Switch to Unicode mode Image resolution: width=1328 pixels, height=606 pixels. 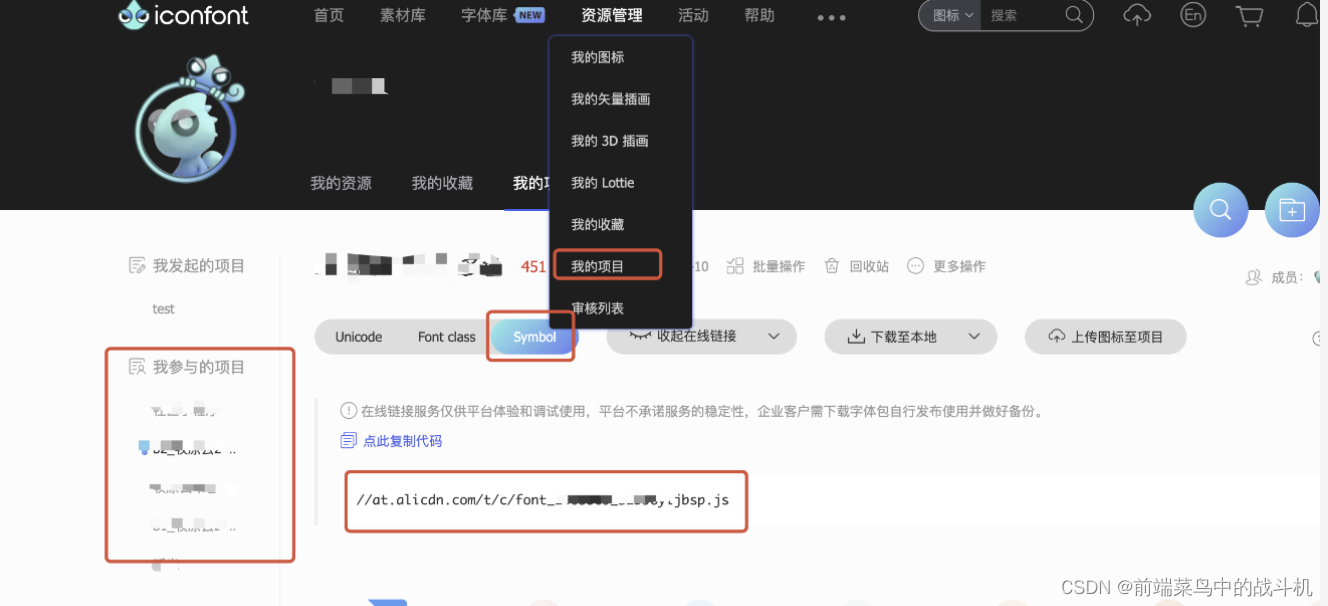click(359, 337)
